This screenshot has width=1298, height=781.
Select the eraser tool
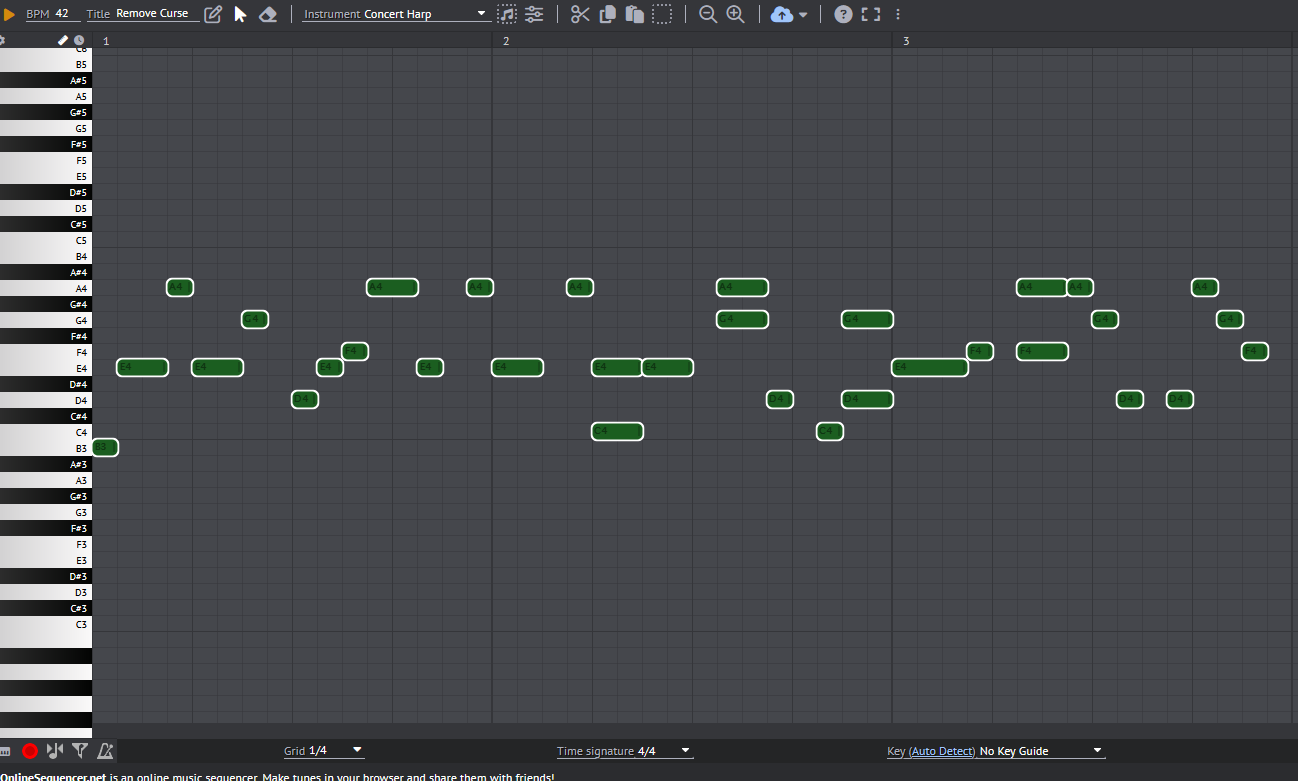click(x=267, y=14)
